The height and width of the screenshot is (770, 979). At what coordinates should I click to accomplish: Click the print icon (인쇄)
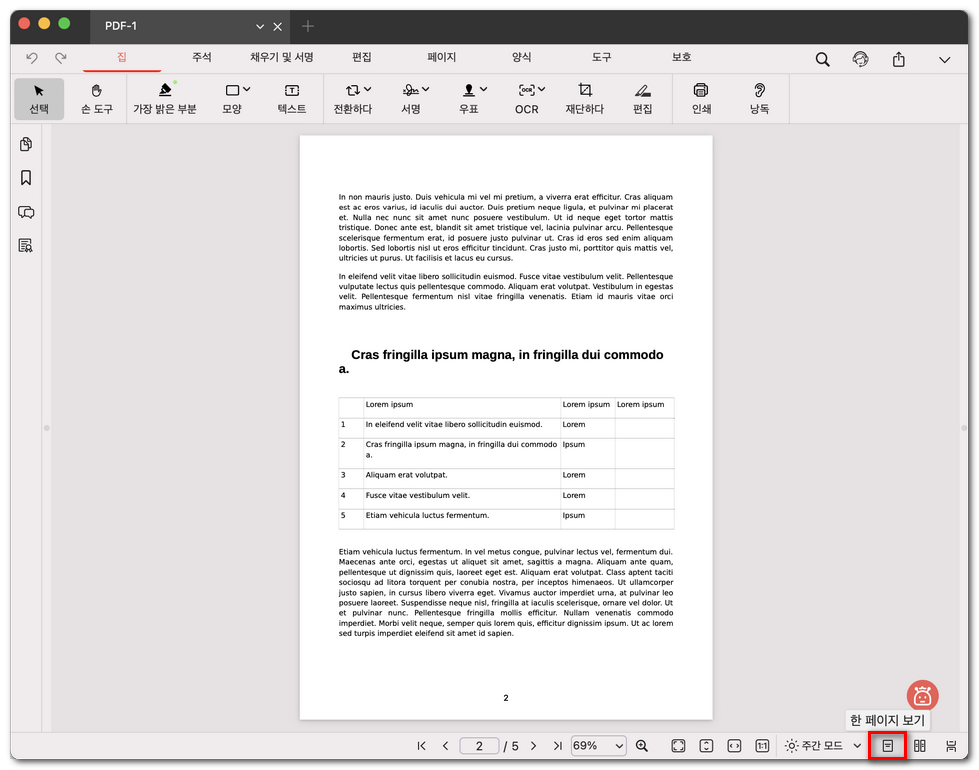701,99
